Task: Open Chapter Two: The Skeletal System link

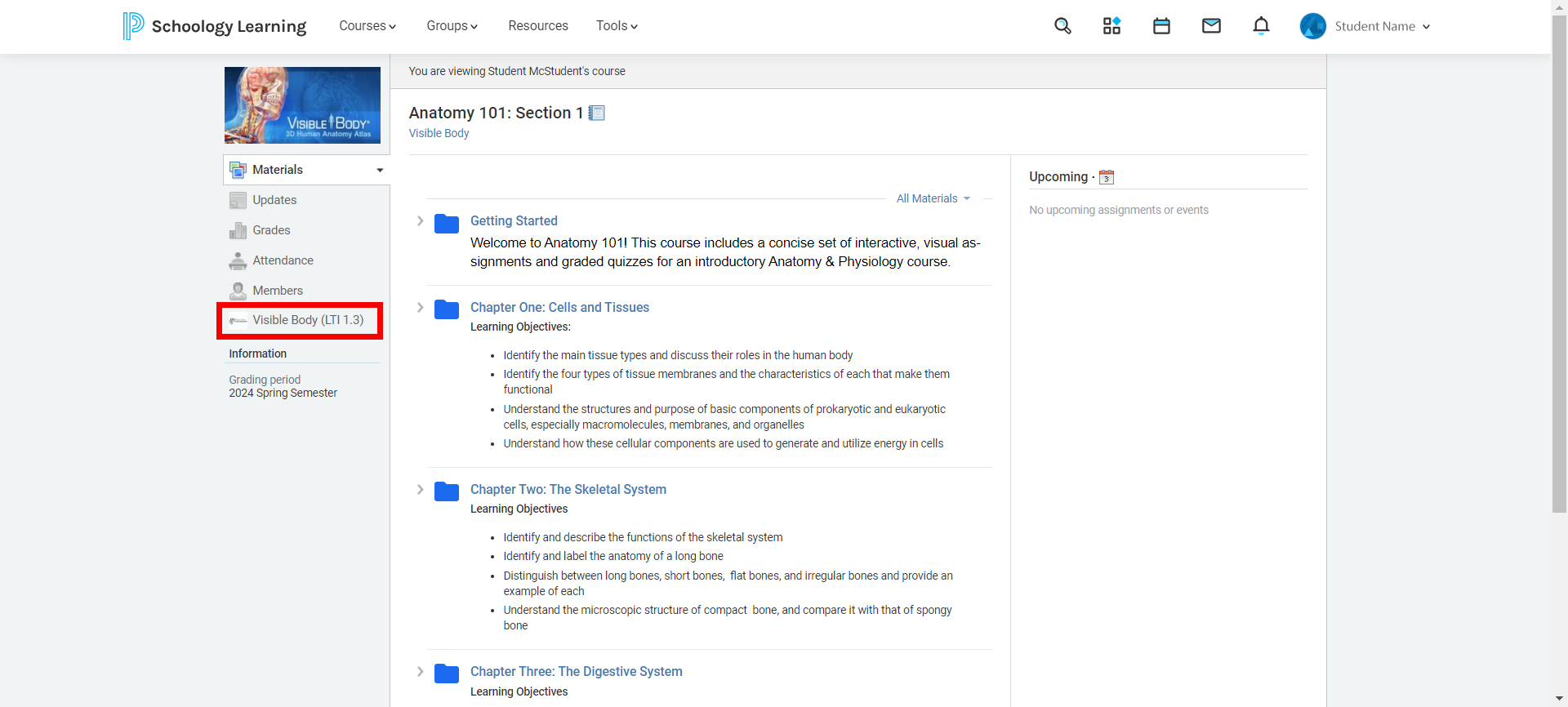Action: point(568,489)
